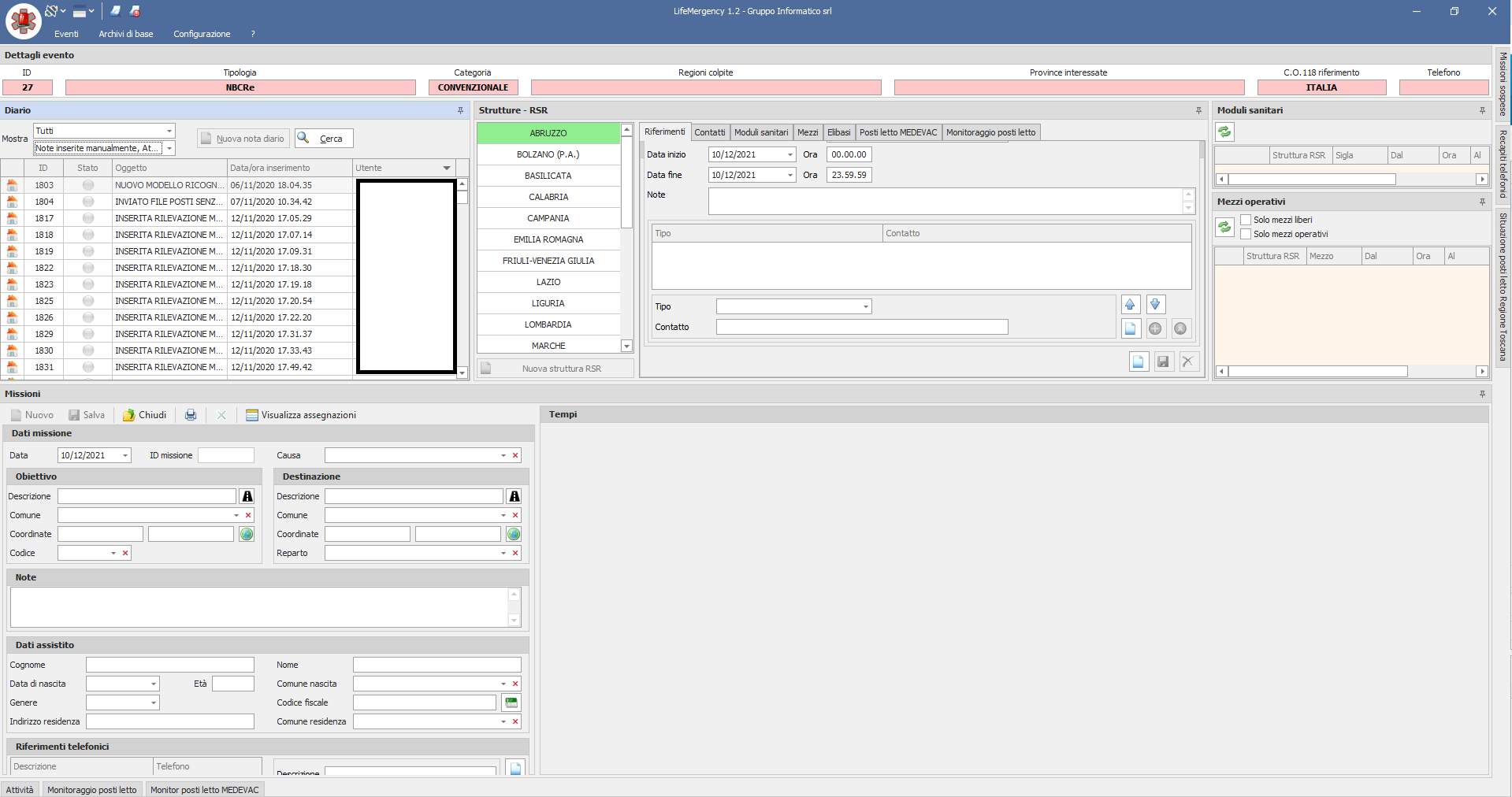Click the print icon in Missioni toolbar
The height and width of the screenshot is (797, 1512).
tap(191, 415)
